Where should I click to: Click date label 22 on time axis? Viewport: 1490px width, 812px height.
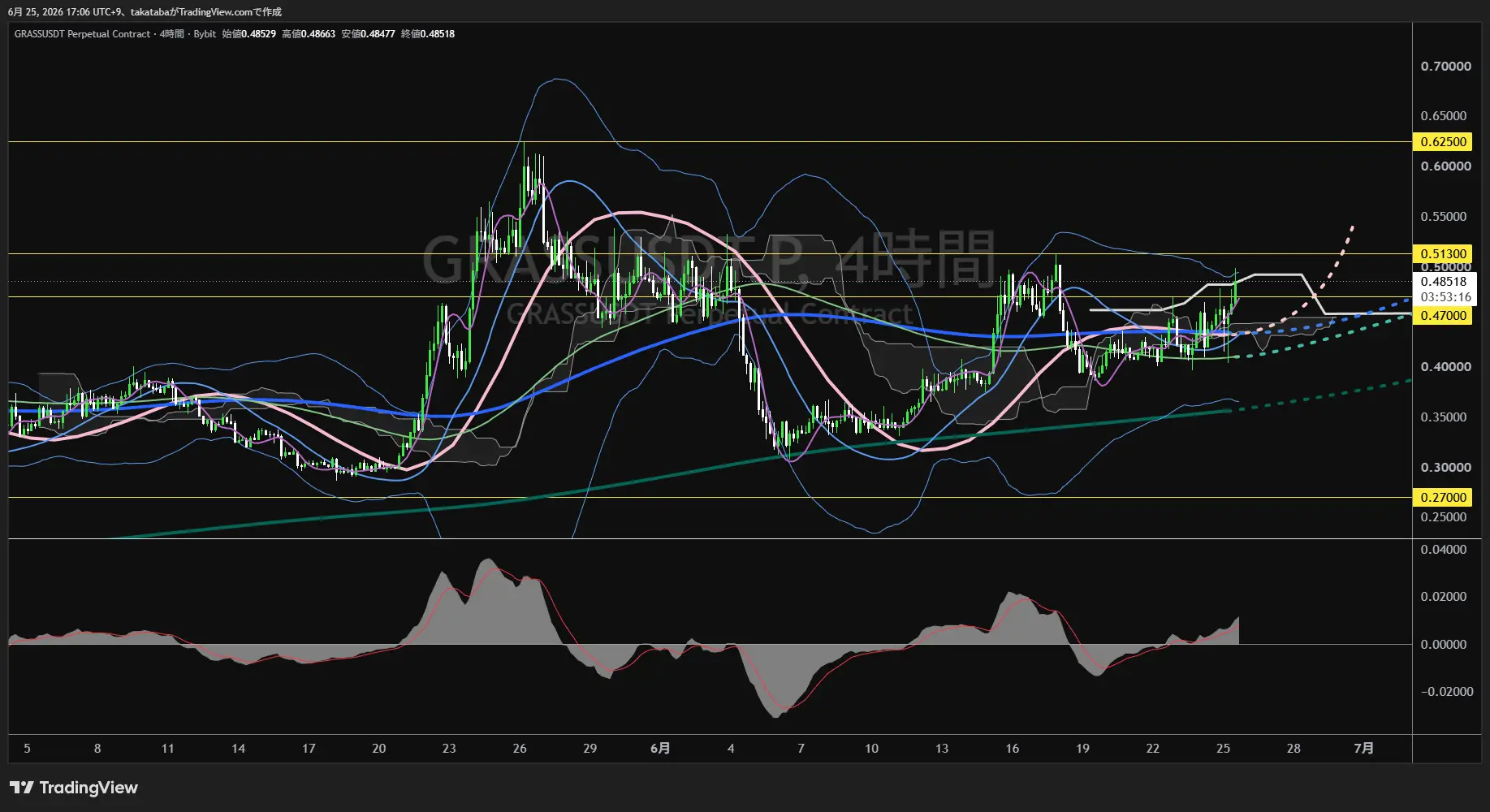click(x=1153, y=749)
